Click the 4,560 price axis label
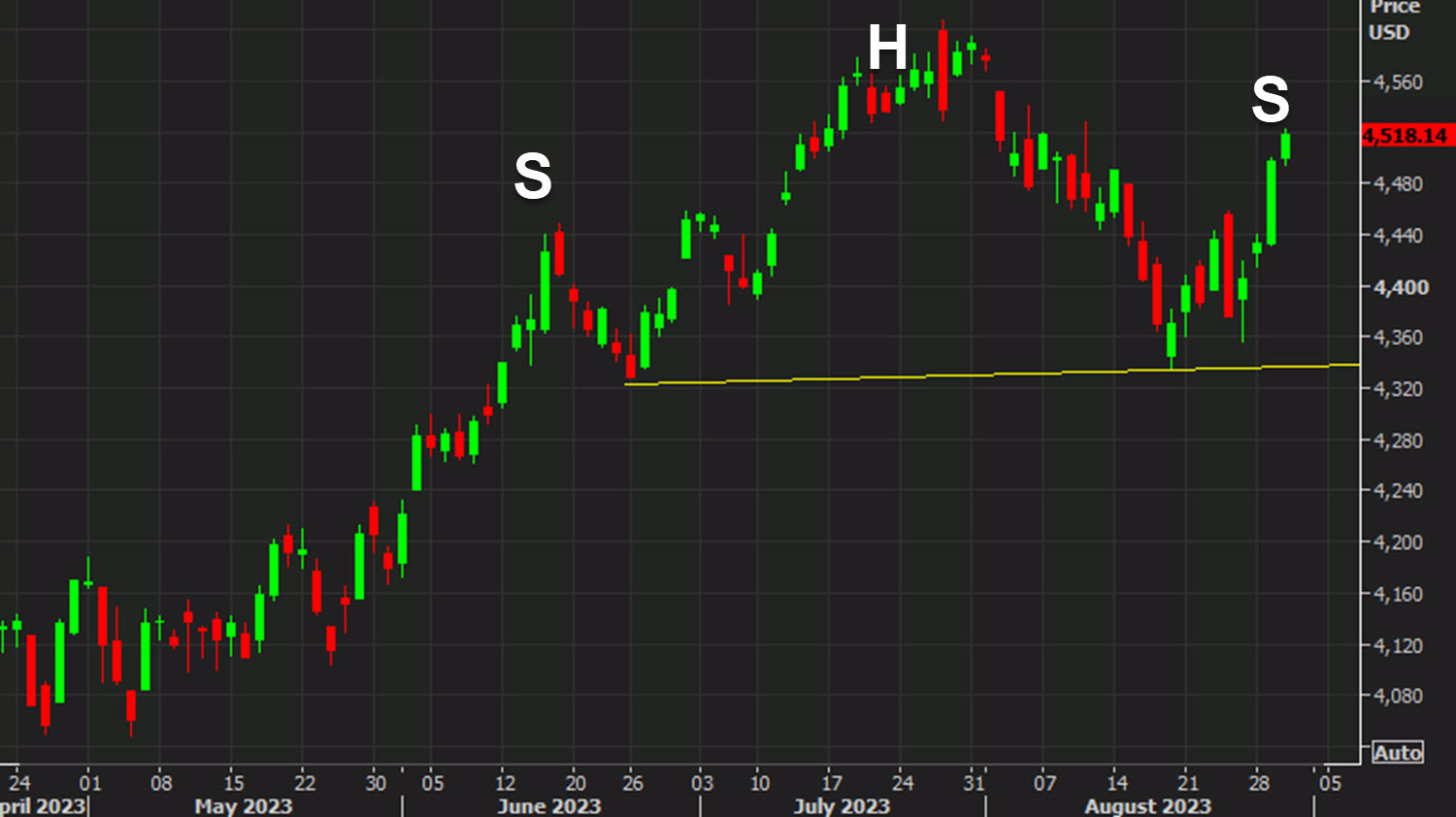Image resolution: width=1456 pixels, height=817 pixels. 1398,82
